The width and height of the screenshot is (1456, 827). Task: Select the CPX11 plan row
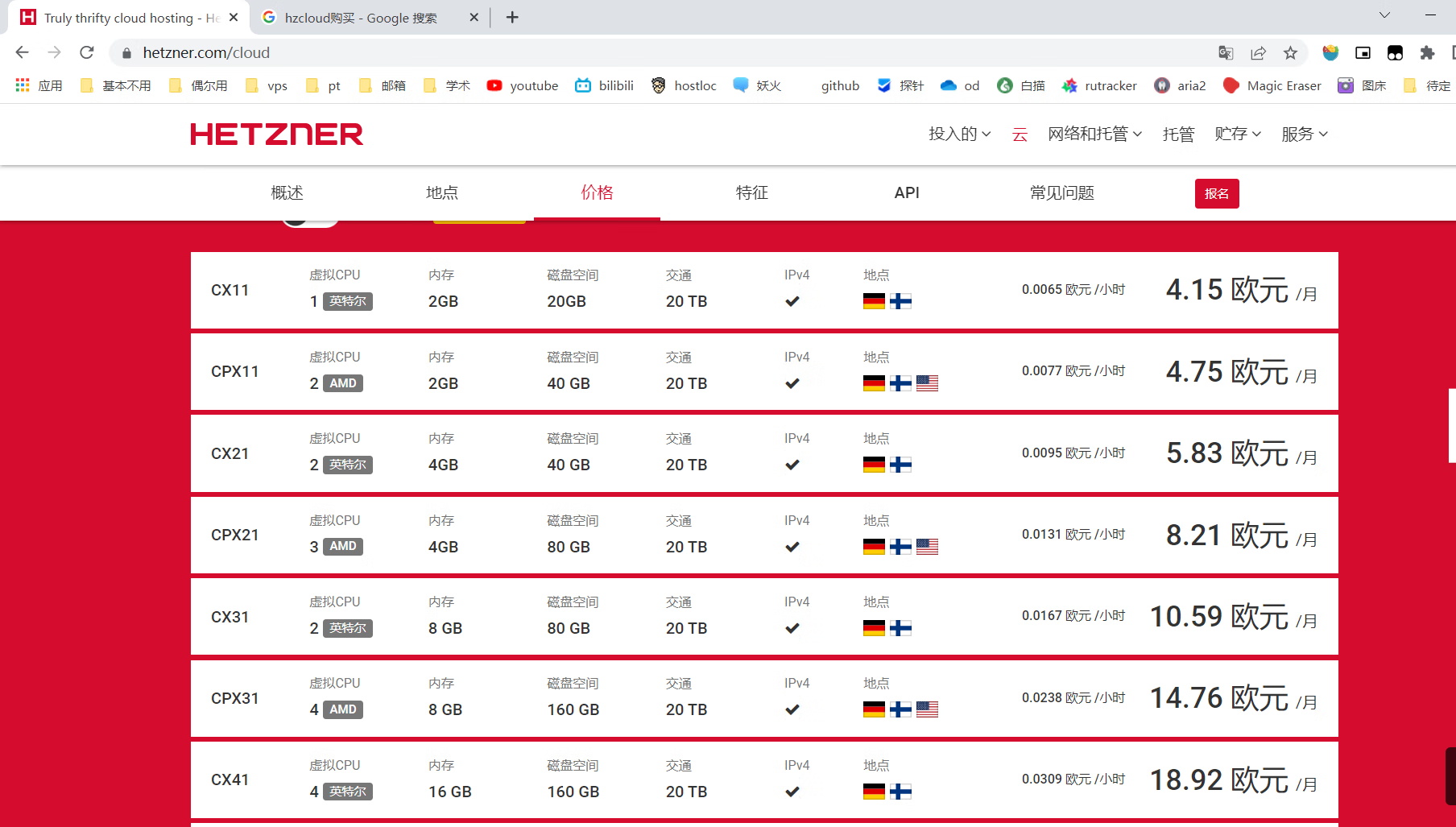764,371
